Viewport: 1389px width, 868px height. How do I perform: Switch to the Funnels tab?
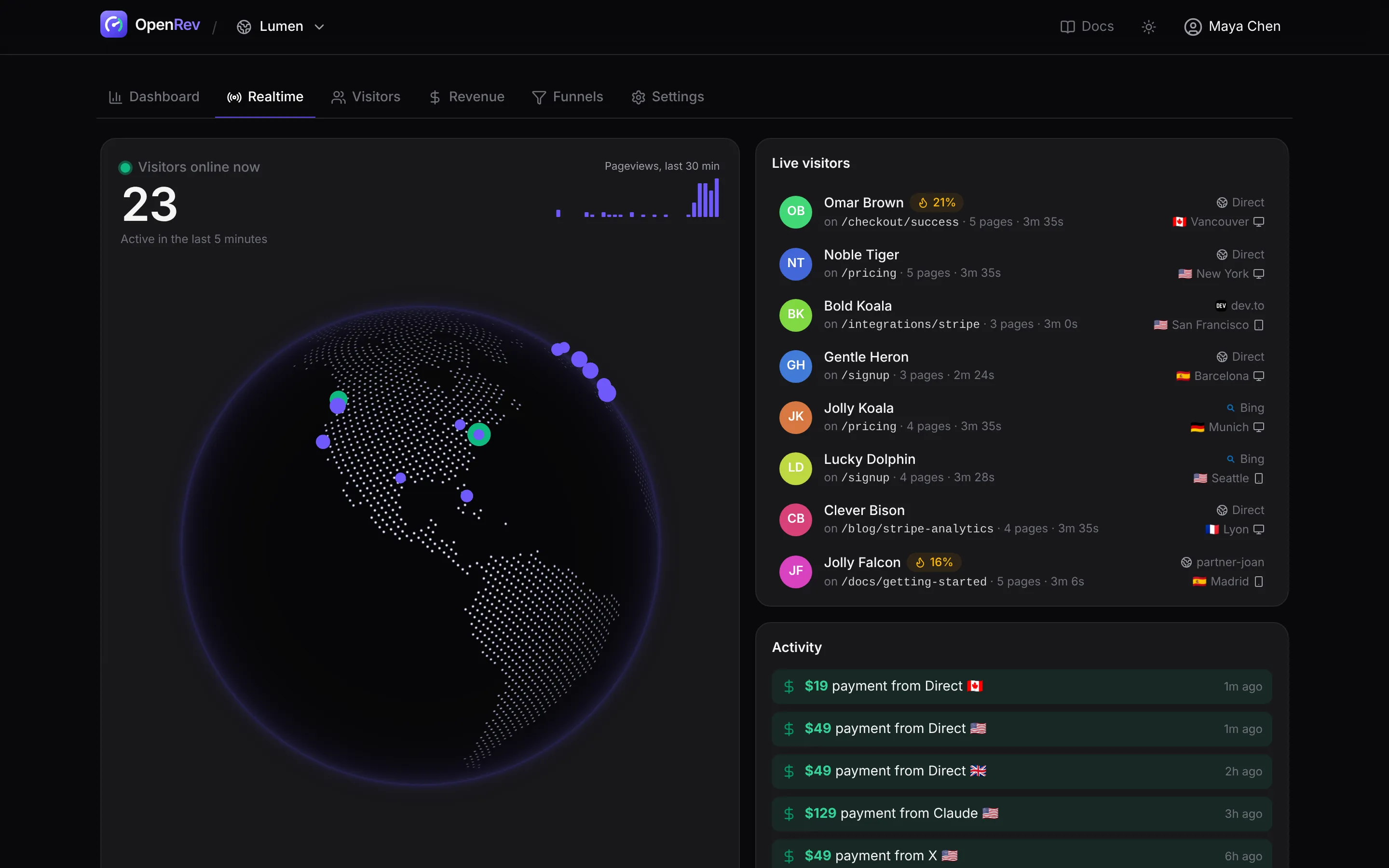568,97
